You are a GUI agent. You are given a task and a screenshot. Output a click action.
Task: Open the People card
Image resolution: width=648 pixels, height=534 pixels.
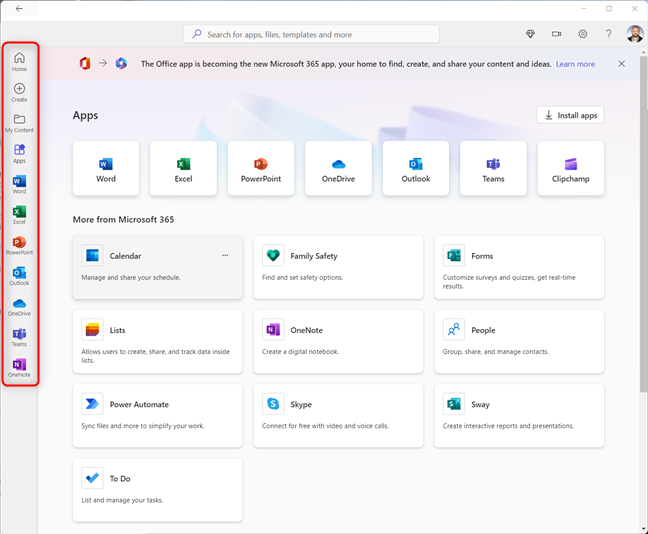click(519, 341)
